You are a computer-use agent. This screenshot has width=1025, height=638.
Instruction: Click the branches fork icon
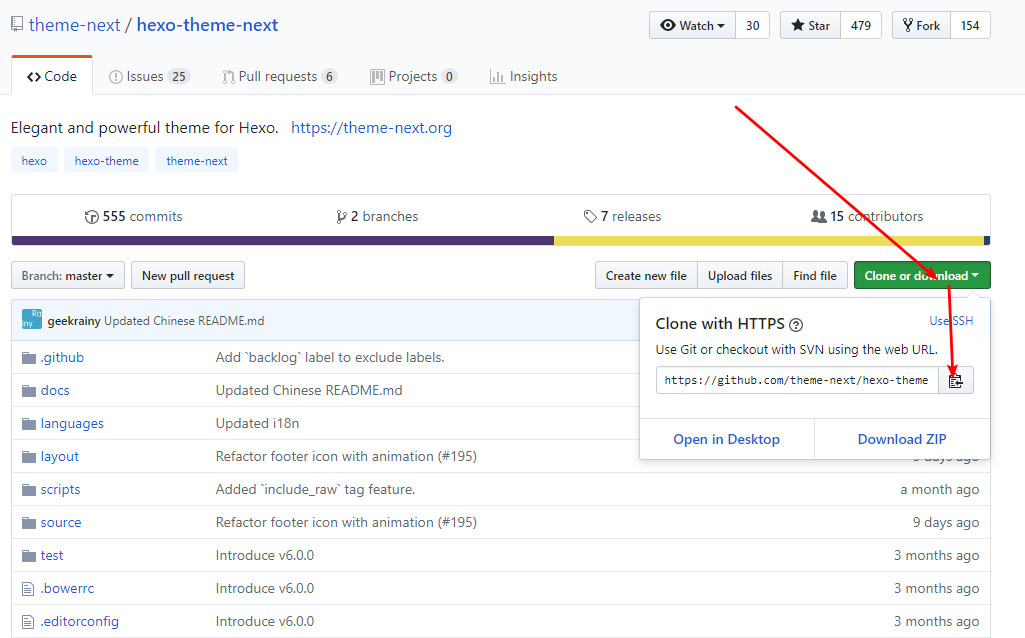pyautogui.click(x=341, y=217)
